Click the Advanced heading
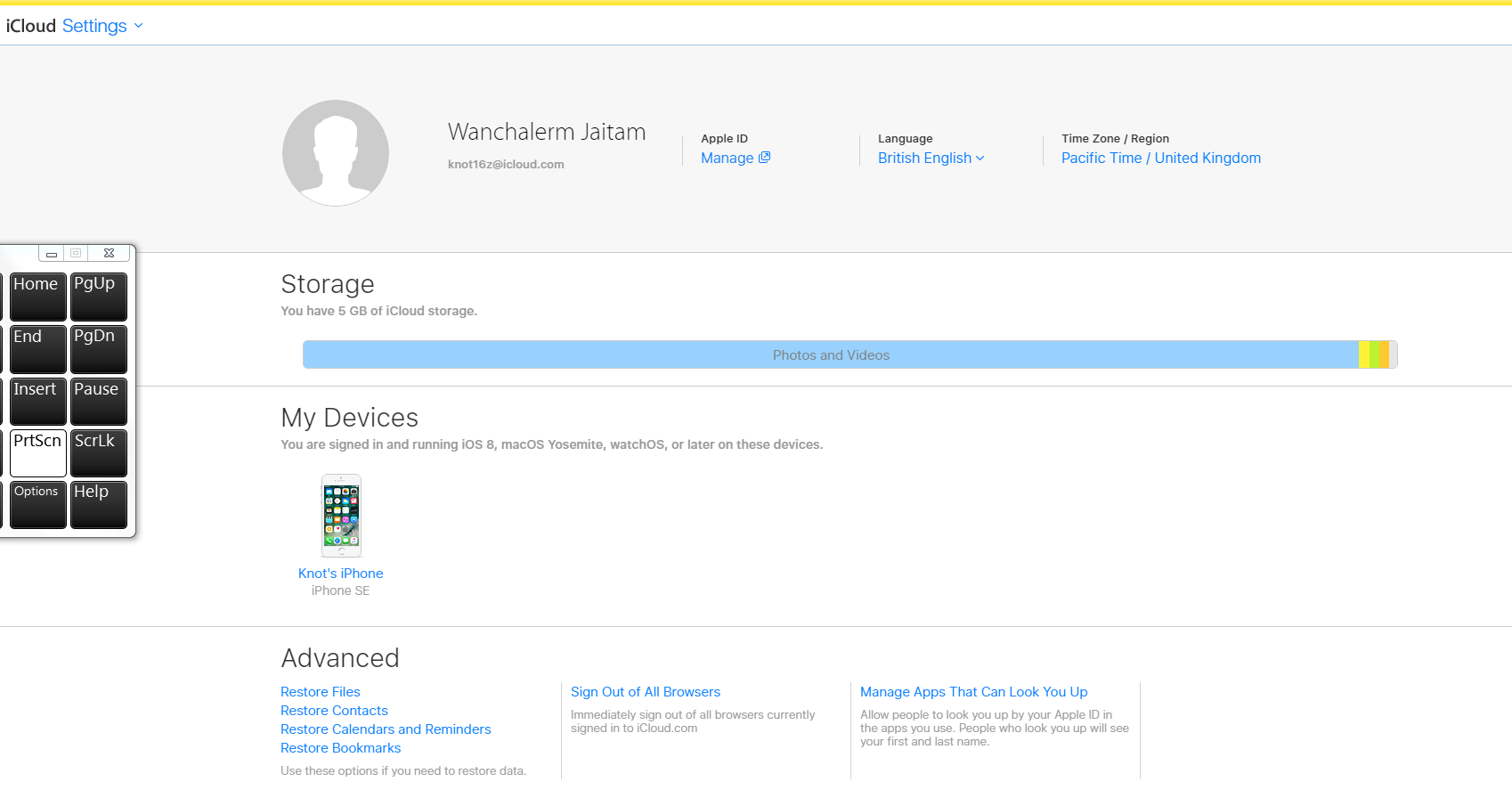This screenshot has height=798, width=1512. coord(340,658)
